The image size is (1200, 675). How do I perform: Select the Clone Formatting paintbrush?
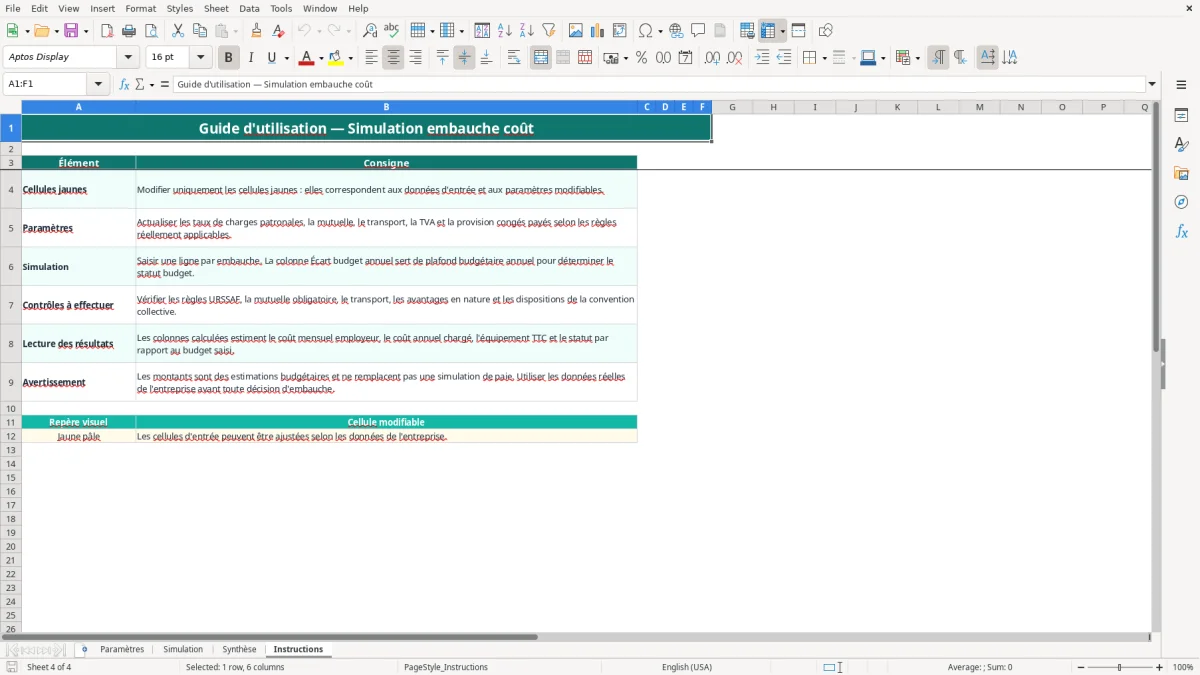tap(257, 31)
